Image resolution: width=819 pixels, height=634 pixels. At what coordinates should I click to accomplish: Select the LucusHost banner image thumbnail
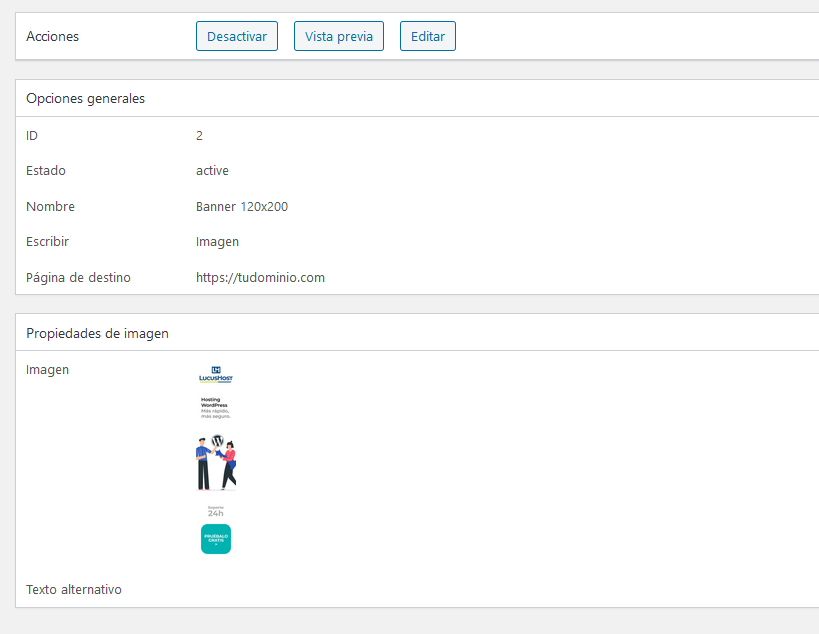(216, 460)
